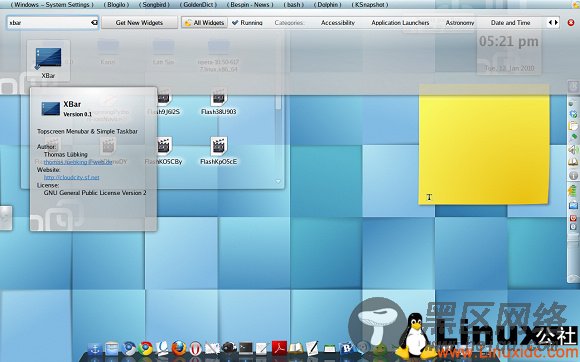Screen dimensions: 580x362
Task: Launch Opera from the dock
Action: point(196,348)
